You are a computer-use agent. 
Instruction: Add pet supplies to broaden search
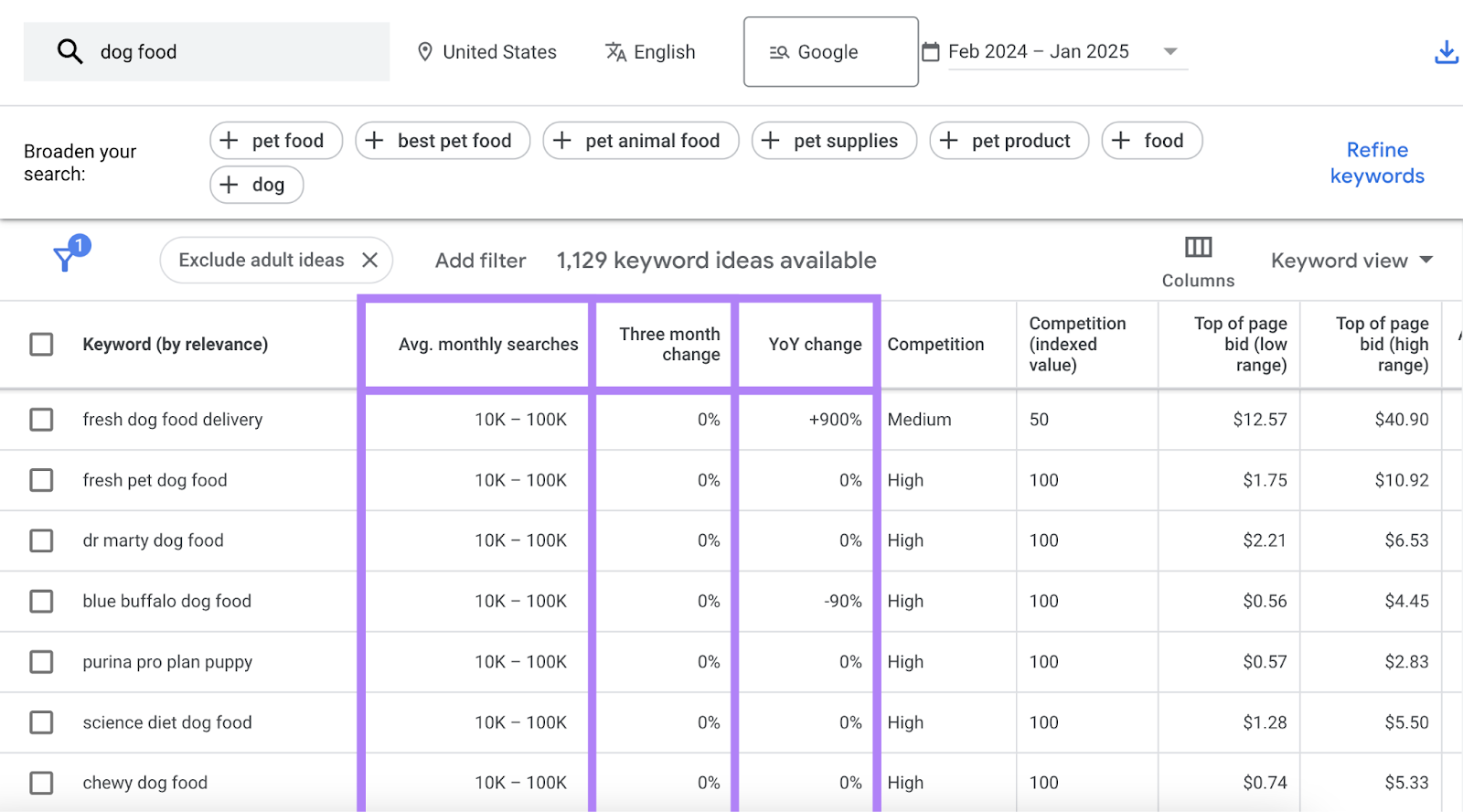(x=834, y=141)
